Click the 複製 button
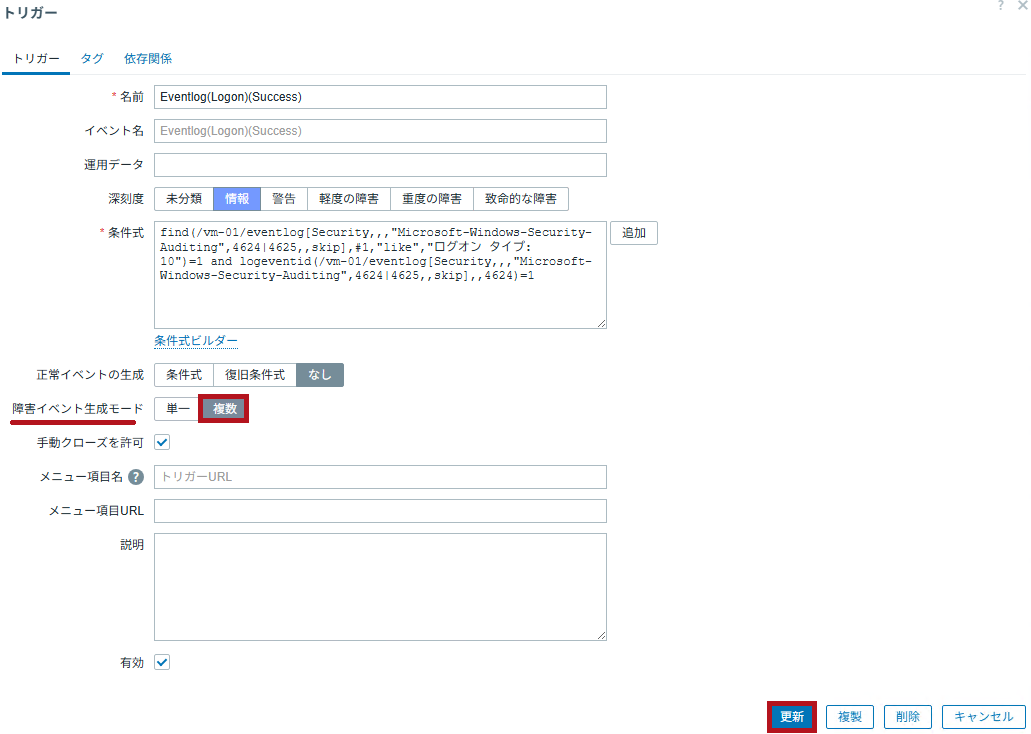Viewport: 1031px width, 734px height. pos(850,717)
